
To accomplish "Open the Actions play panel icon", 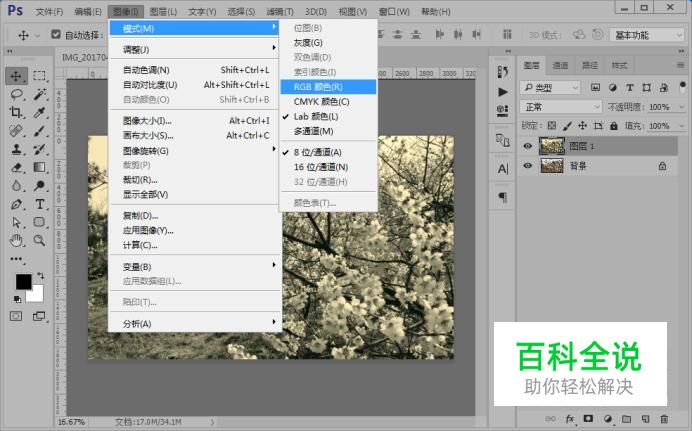I will tap(502, 92).
